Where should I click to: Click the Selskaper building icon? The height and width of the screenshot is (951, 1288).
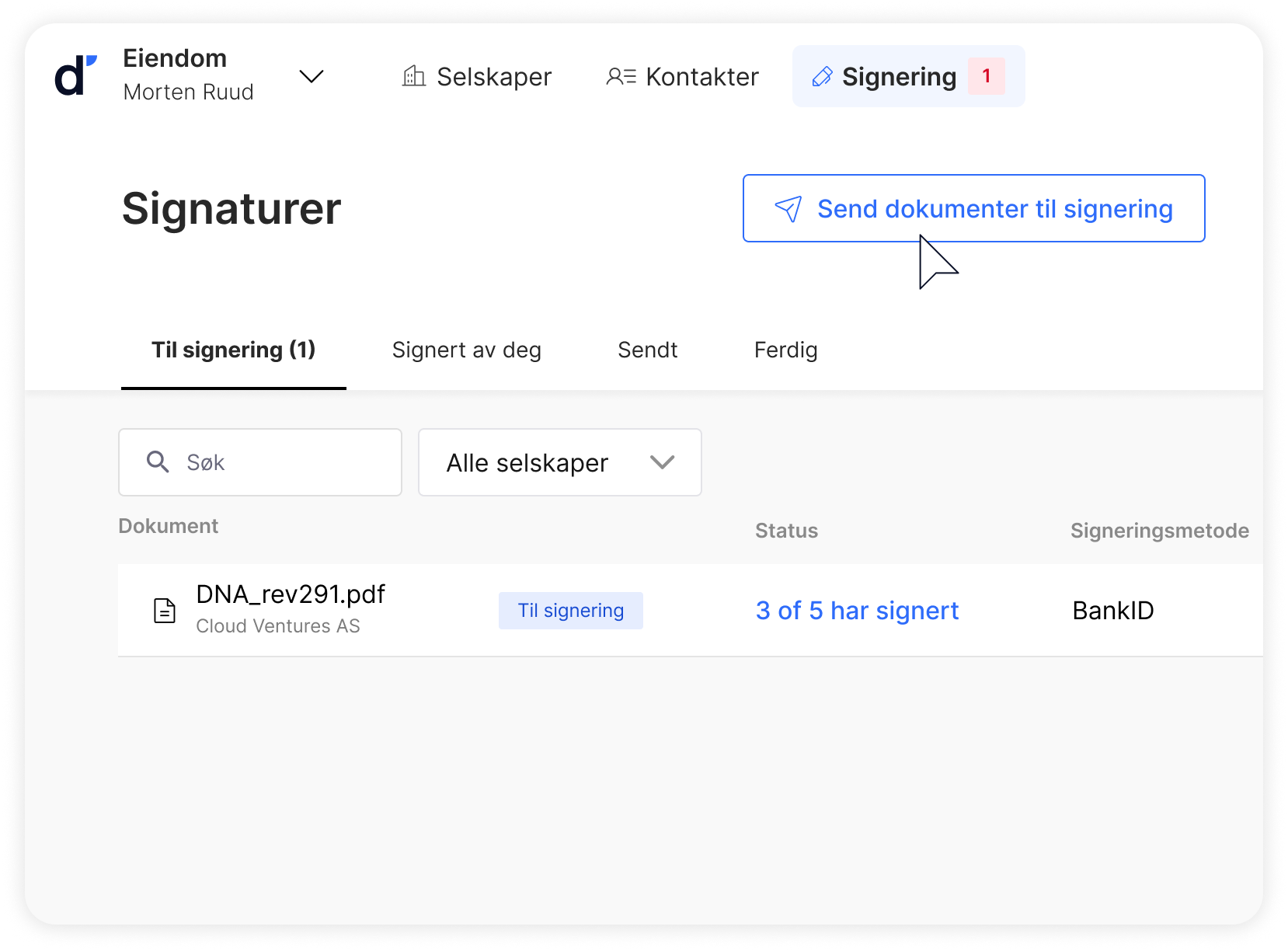[x=414, y=76]
